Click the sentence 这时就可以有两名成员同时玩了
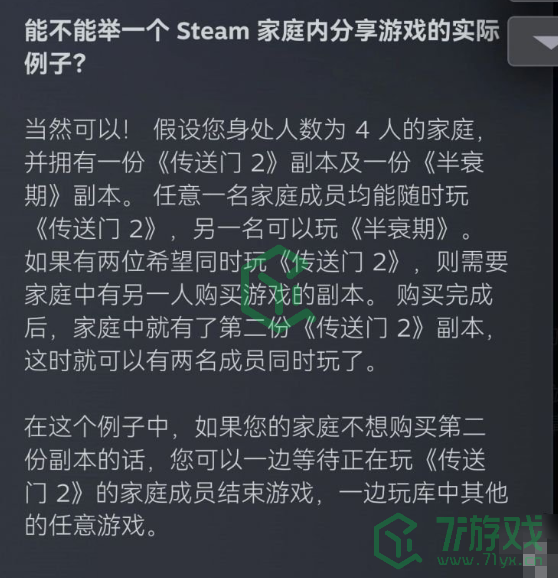This screenshot has height=578, width=558. [200, 360]
